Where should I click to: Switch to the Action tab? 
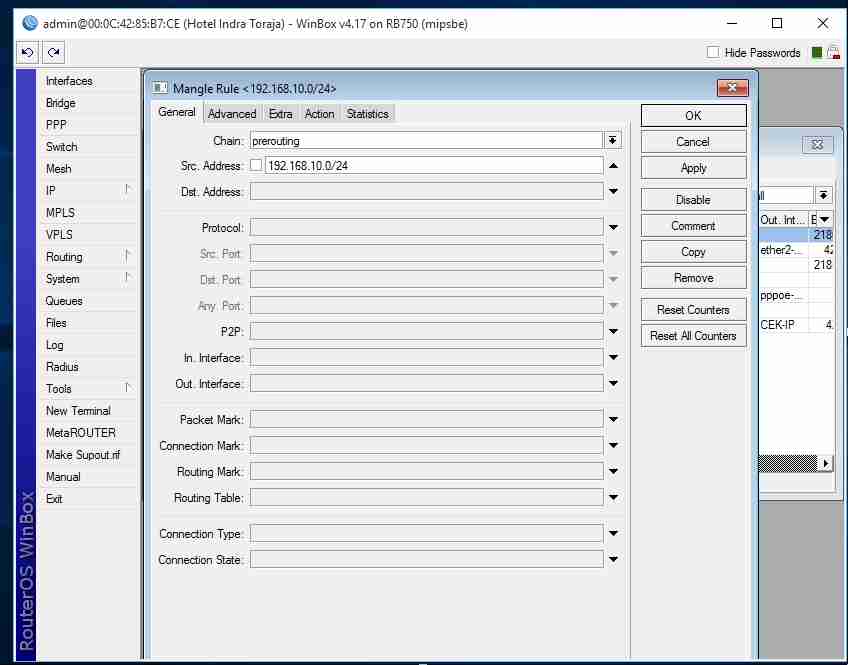(319, 114)
